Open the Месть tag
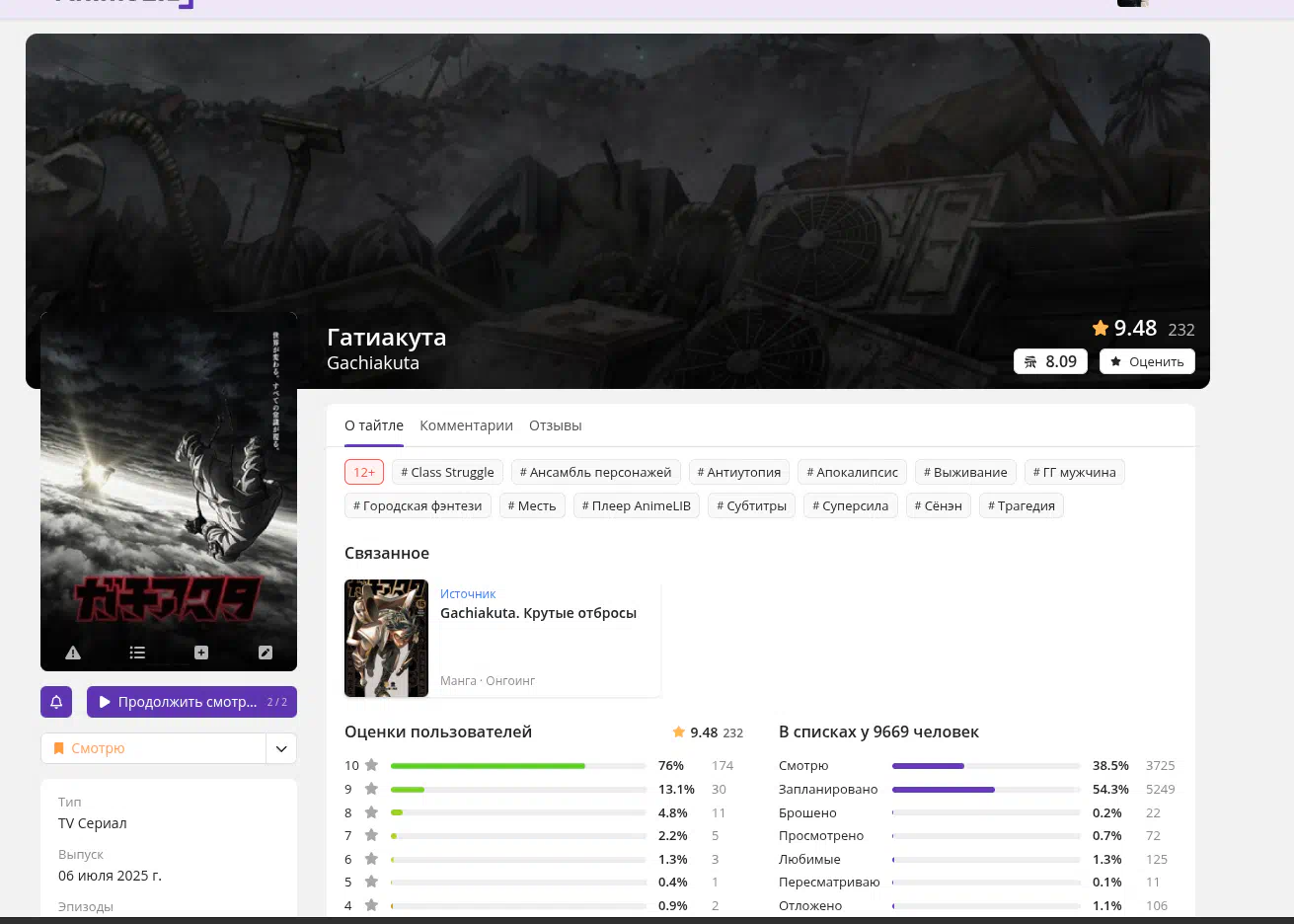The width and height of the screenshot is (1294, 924). click(x=532, y=505)
